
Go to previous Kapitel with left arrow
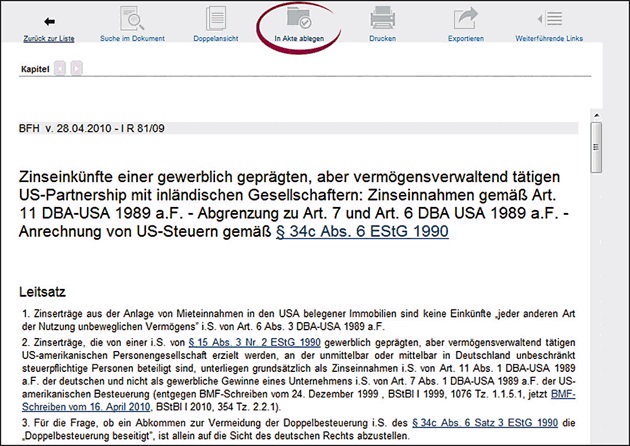[60, 69]
